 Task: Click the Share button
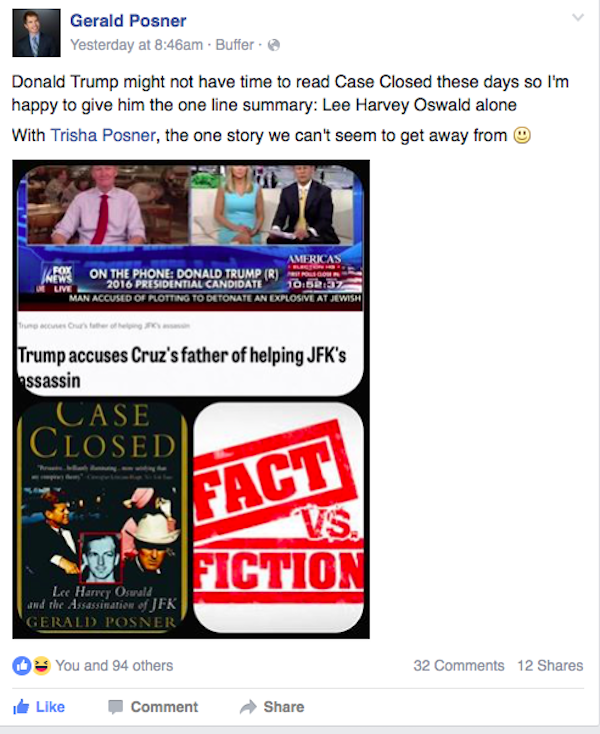click(272, 706)
